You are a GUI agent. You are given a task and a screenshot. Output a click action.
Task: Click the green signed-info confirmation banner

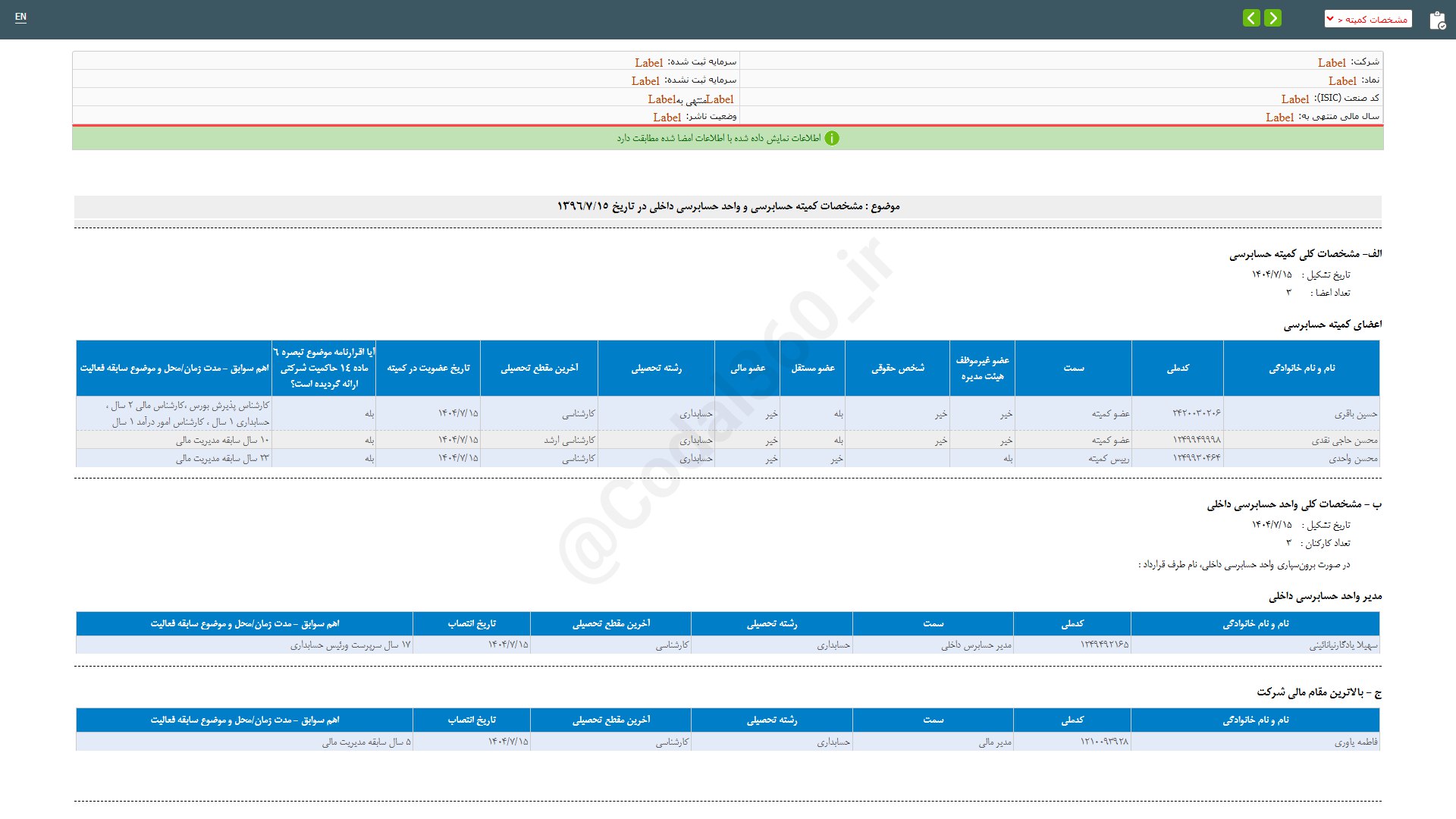[727, 138]
